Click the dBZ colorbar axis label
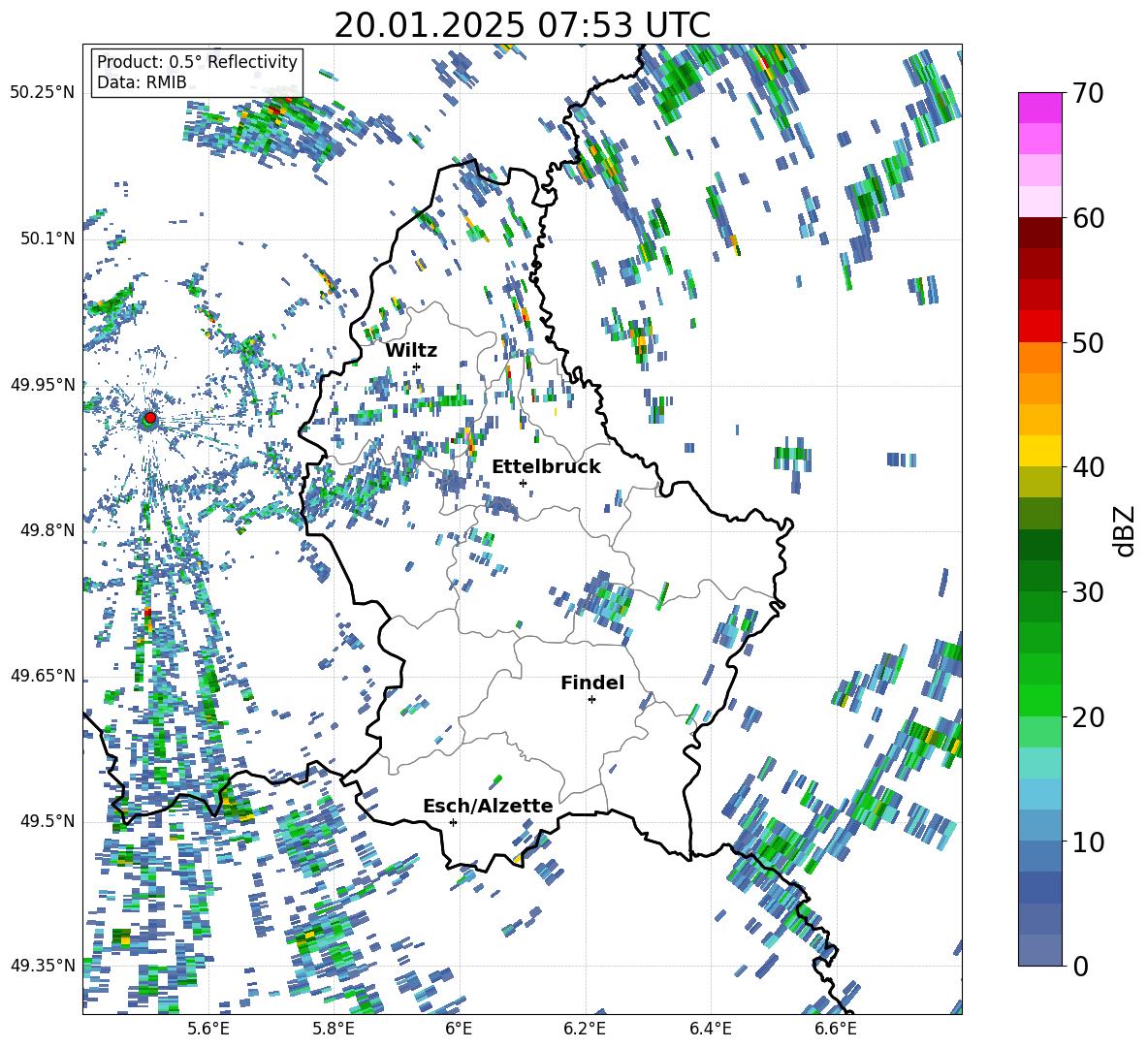The width and height of the screenshot is (1148, 1048). [x=1124, y=530]
